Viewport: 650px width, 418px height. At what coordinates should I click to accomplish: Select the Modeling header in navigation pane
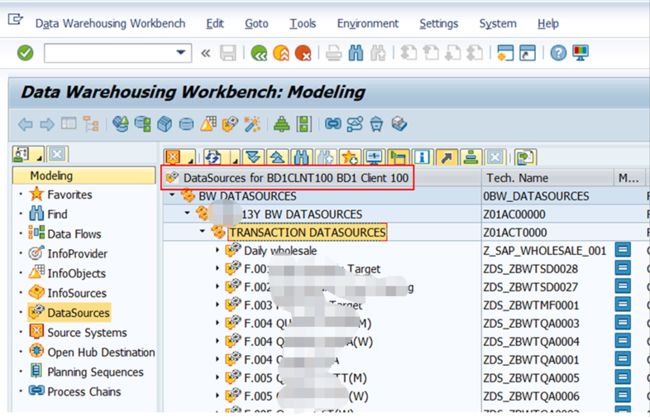(84, 176)
